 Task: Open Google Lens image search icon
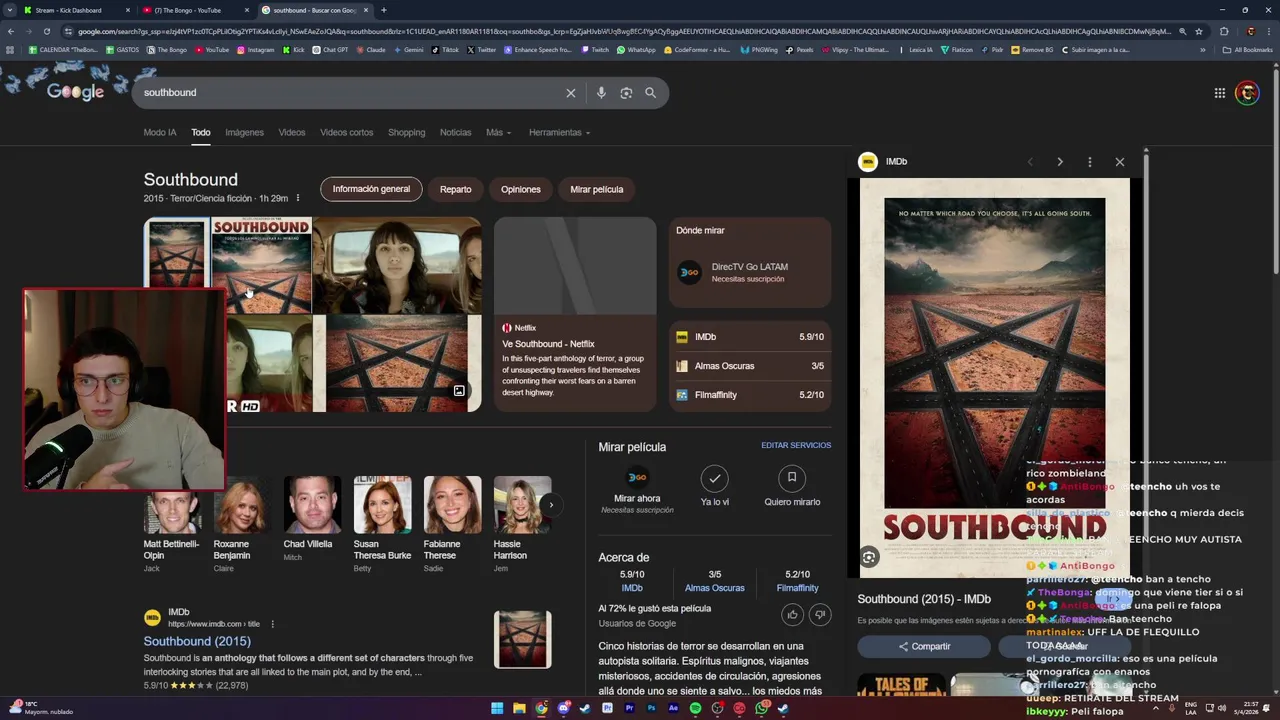(x=626, y=93)
